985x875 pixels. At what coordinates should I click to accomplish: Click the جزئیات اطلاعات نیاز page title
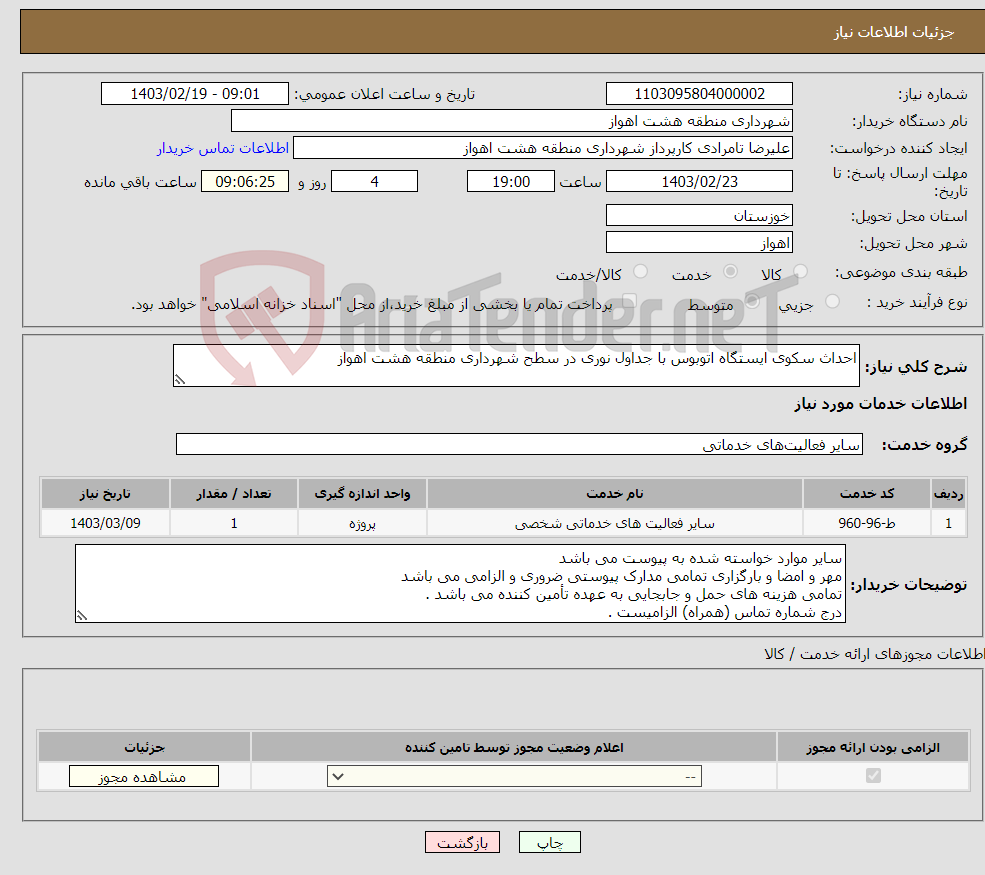[894, 32]
